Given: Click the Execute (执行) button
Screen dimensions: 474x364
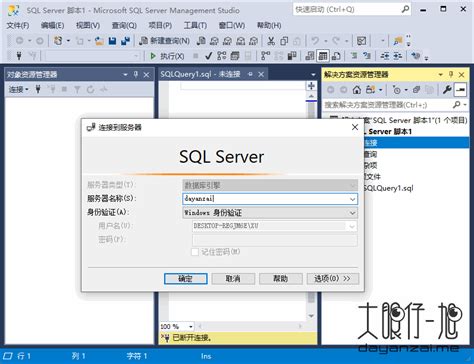Looking at the screenshot, I should (x=167, y=56).
